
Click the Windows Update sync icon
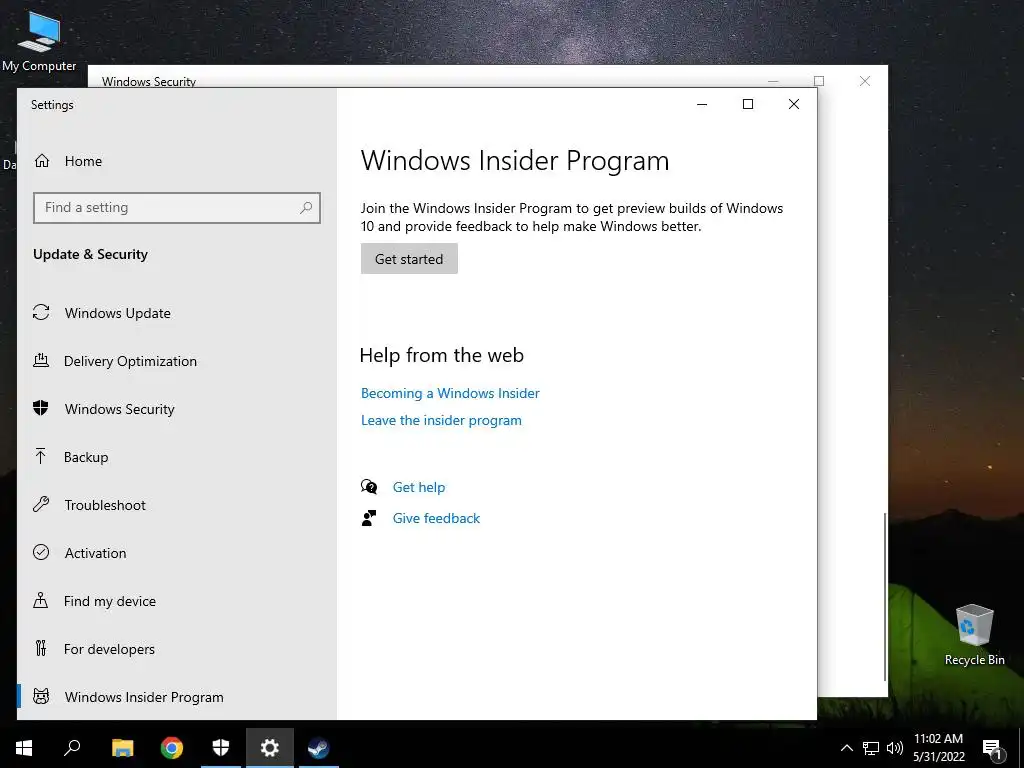point(41,313)
